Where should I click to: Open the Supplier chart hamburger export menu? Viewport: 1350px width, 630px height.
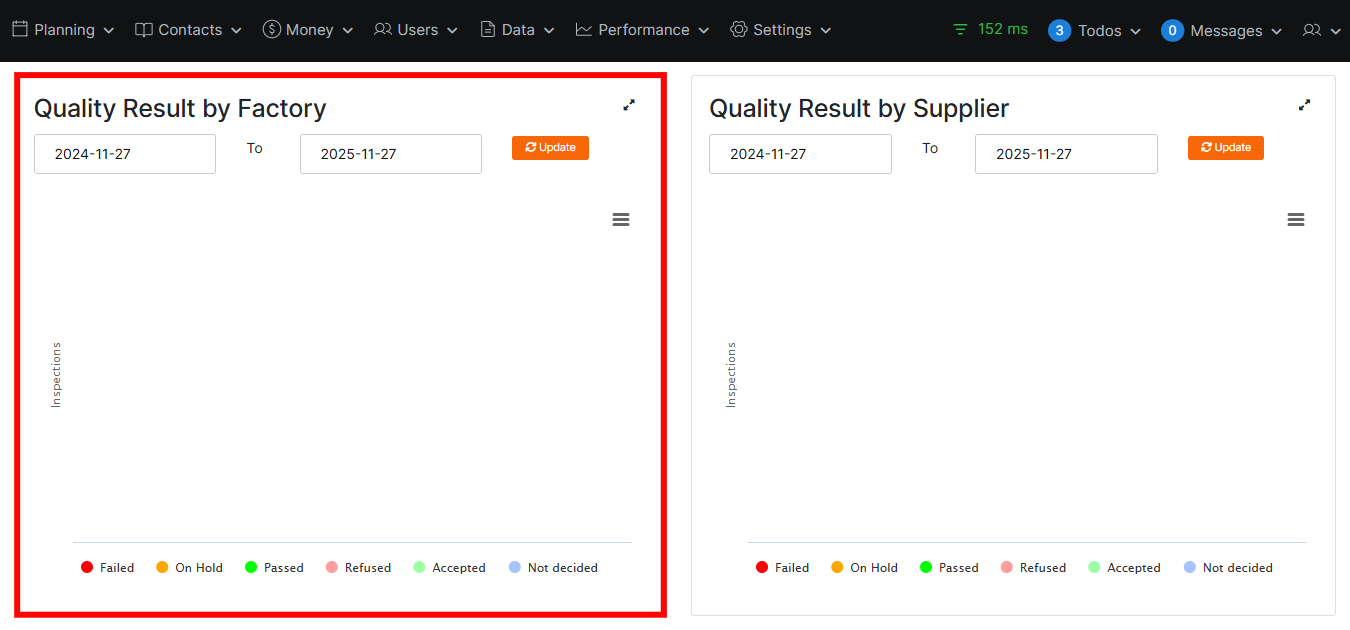point(1296,220)
